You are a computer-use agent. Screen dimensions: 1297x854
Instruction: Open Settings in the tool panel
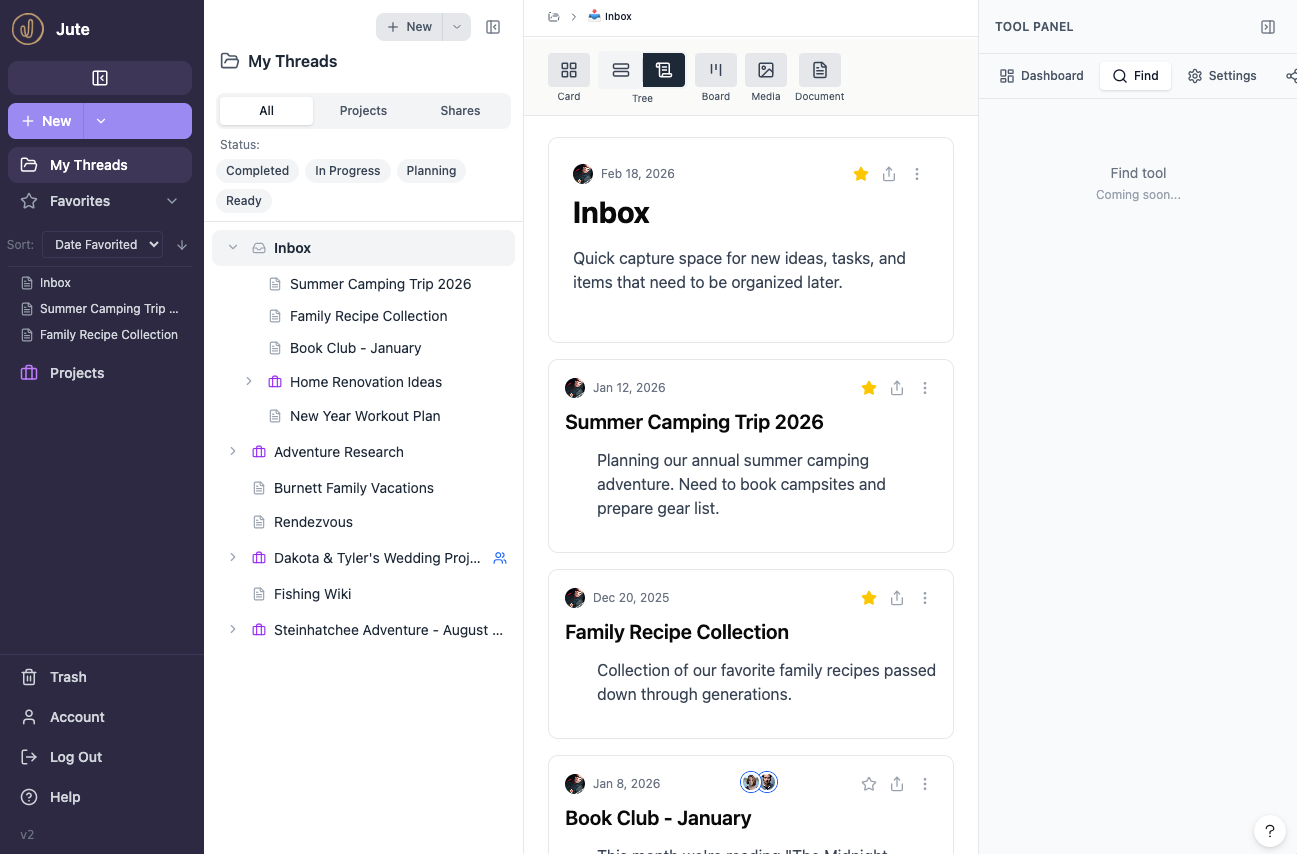click(1222, 75)
